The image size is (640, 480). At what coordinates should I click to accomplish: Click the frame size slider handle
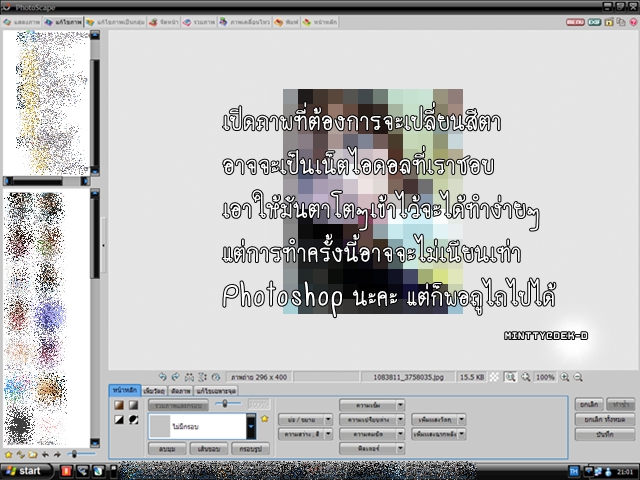click(x=224, y=404)
